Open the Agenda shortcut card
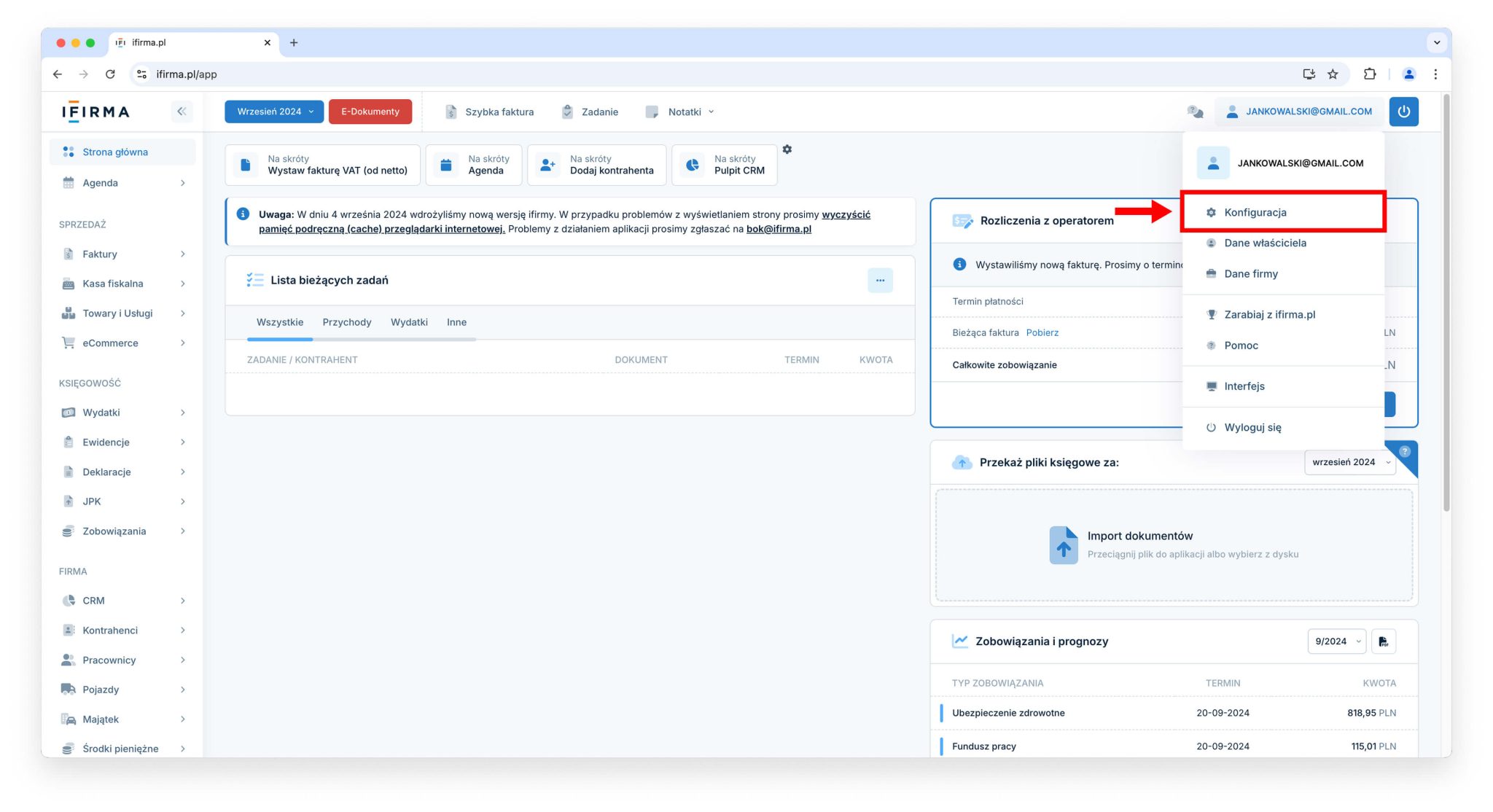The image size is (1493, 812). (474, 165)
